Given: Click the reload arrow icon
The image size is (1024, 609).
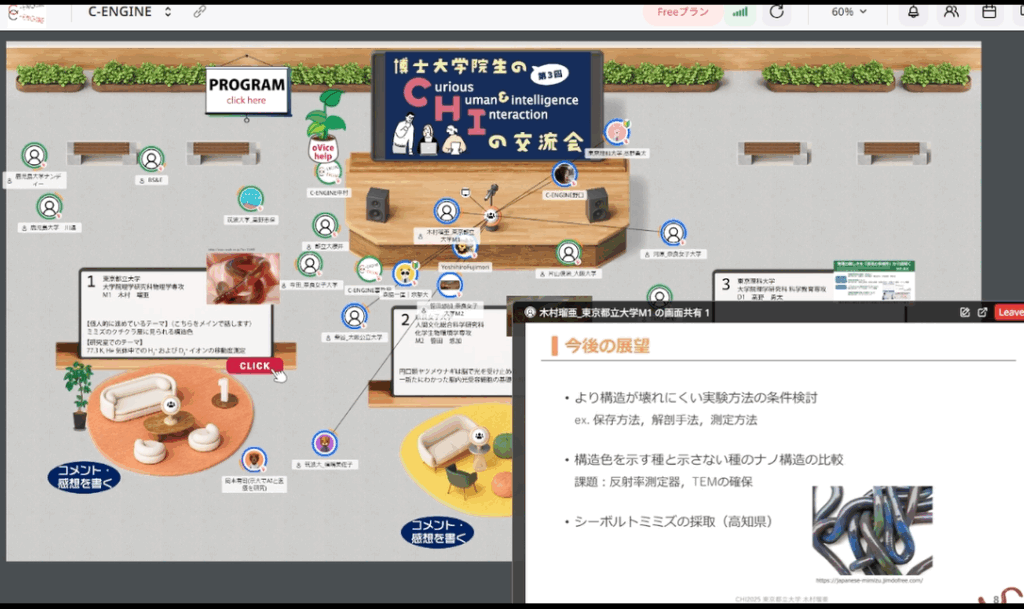Looking at the screenshot, I should [x=776, y=12].
